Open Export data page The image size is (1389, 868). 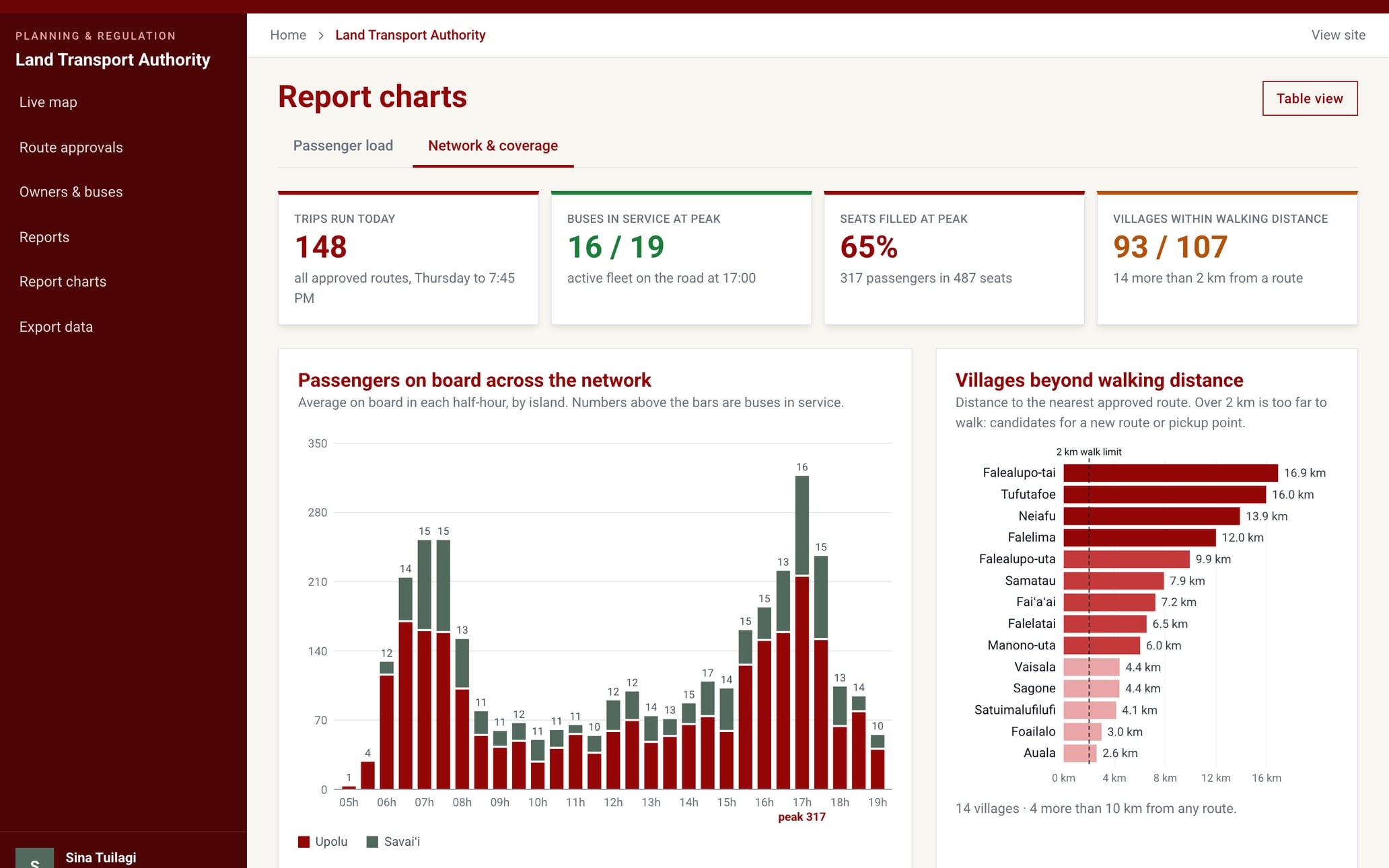tap(56, 326)
